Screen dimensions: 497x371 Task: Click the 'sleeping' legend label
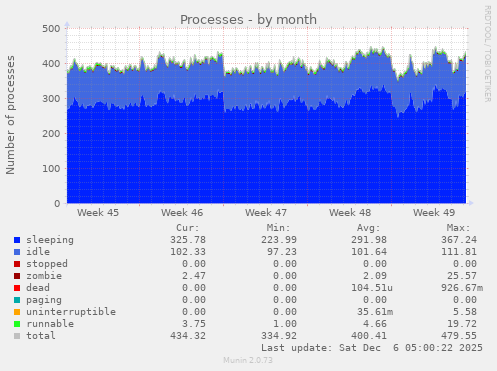pos(50,240)
